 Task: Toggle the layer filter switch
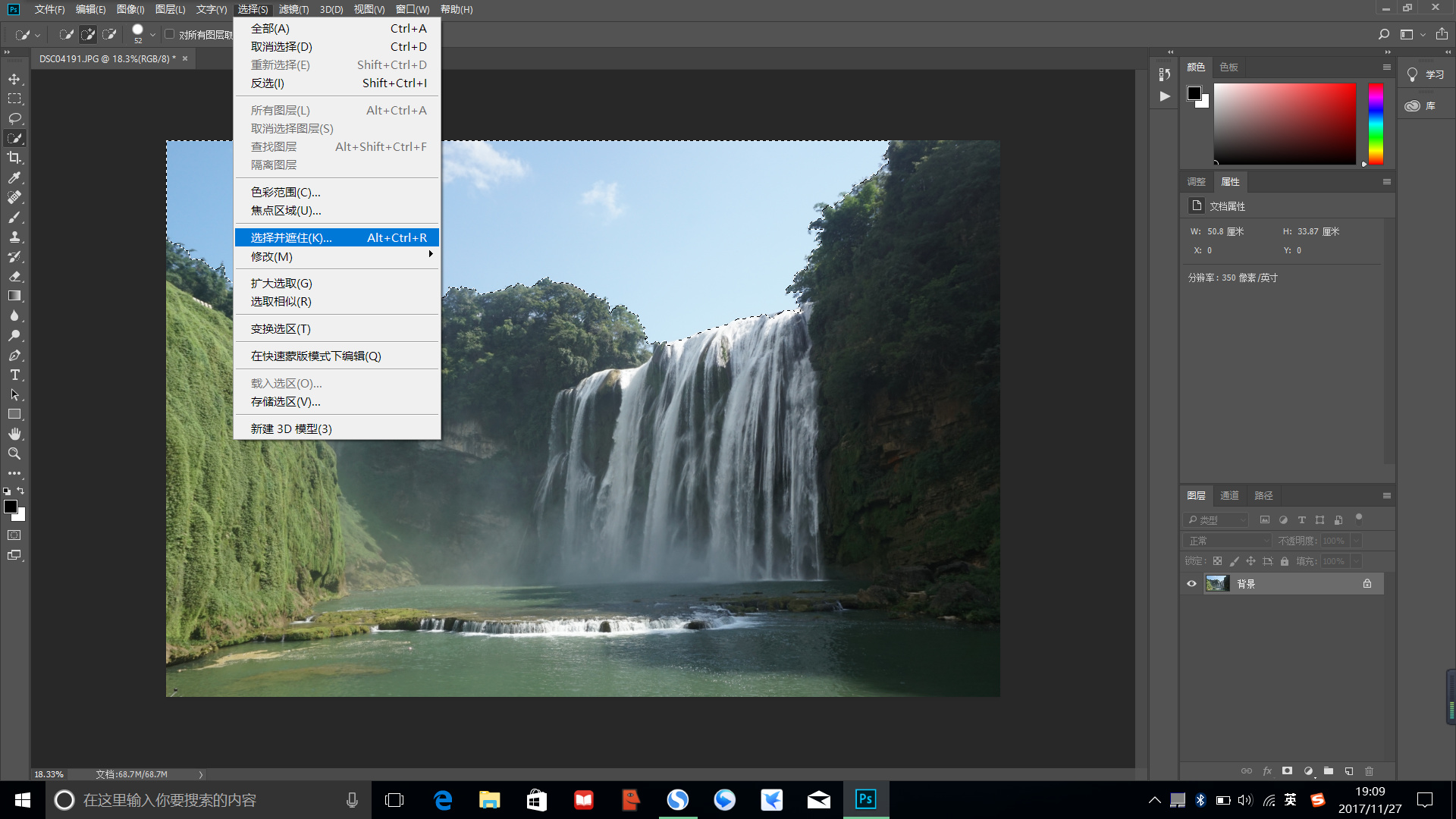[1359, 519]
